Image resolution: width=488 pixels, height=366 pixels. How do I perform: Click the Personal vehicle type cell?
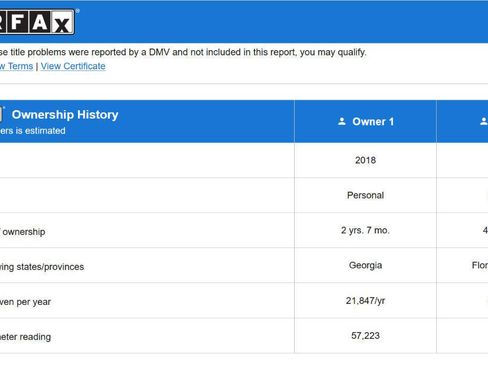[x=365, y=195]
